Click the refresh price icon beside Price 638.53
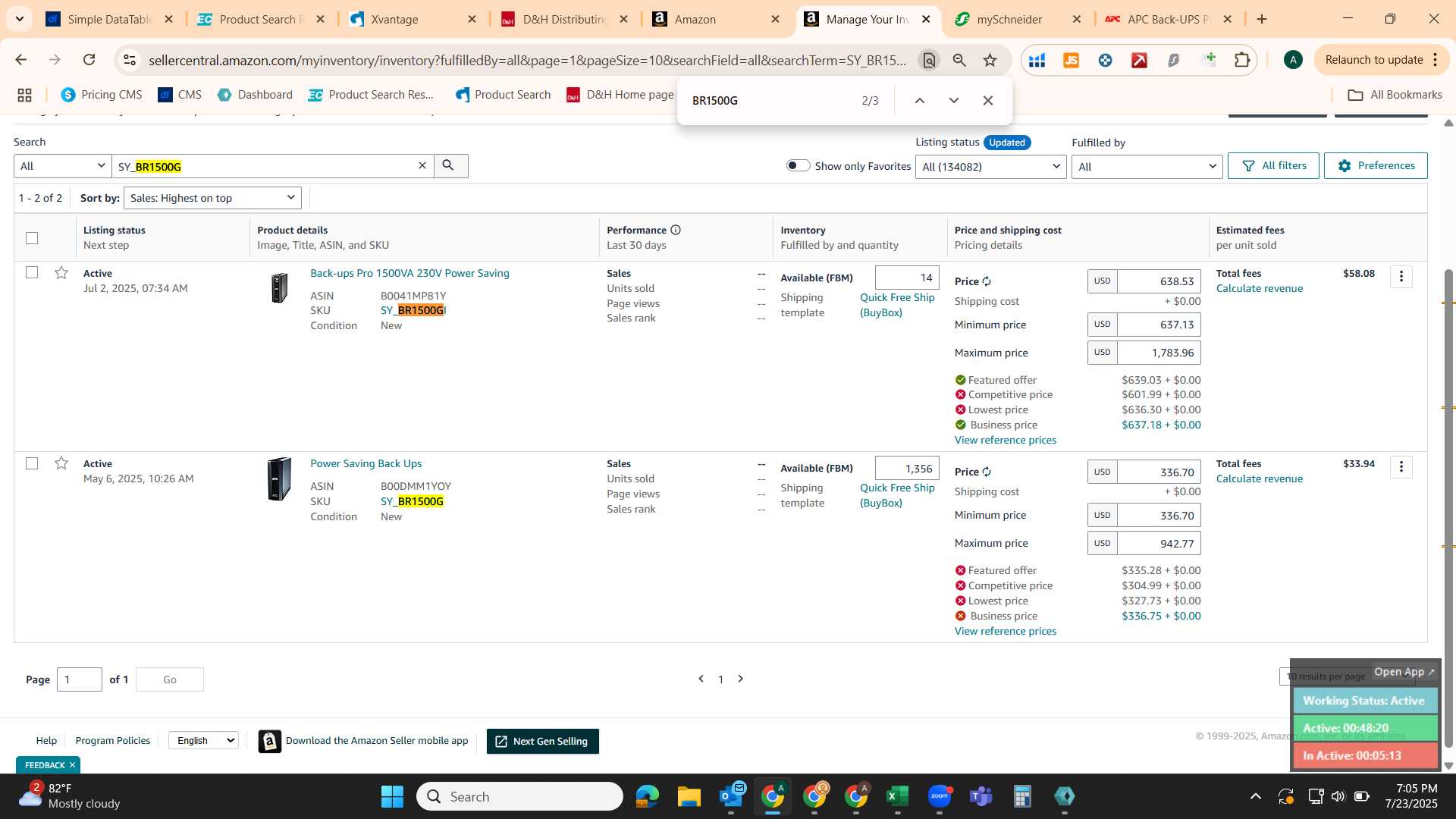 click(x=987, y=281)
